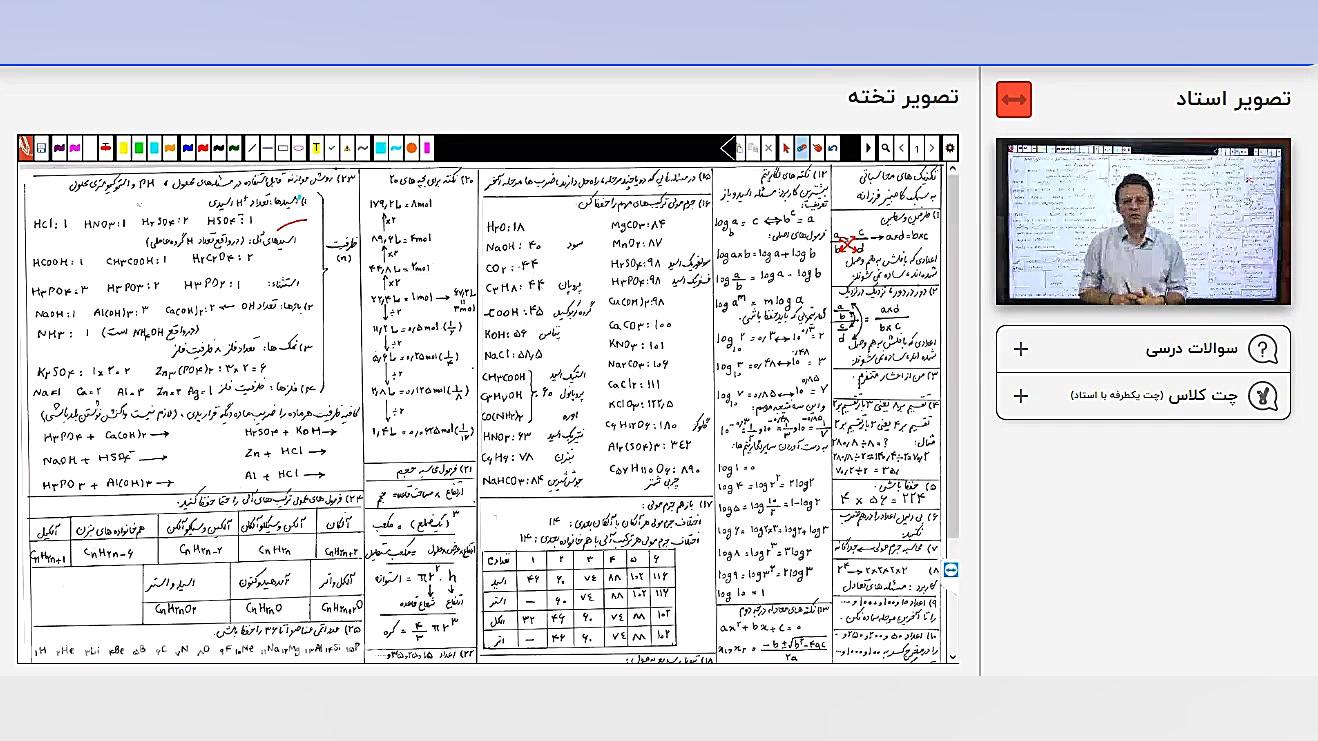Collapse the toolbar with the white triangle arrow
Image resolution: width=1318 pixels, height=741 pixels.
click(x=727, y=148)
